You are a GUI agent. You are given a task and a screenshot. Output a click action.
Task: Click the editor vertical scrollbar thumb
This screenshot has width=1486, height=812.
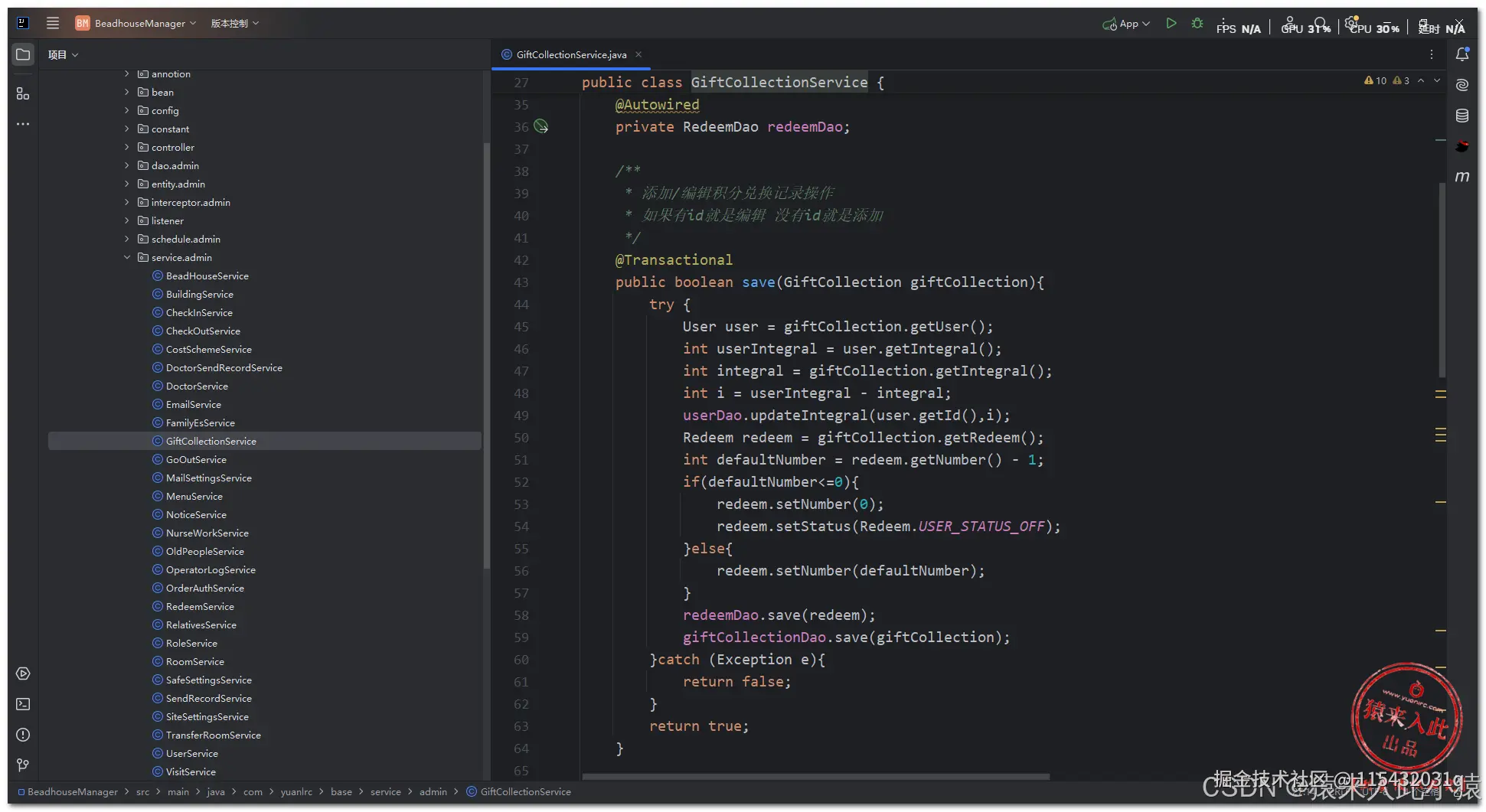tap(1442, 279)
